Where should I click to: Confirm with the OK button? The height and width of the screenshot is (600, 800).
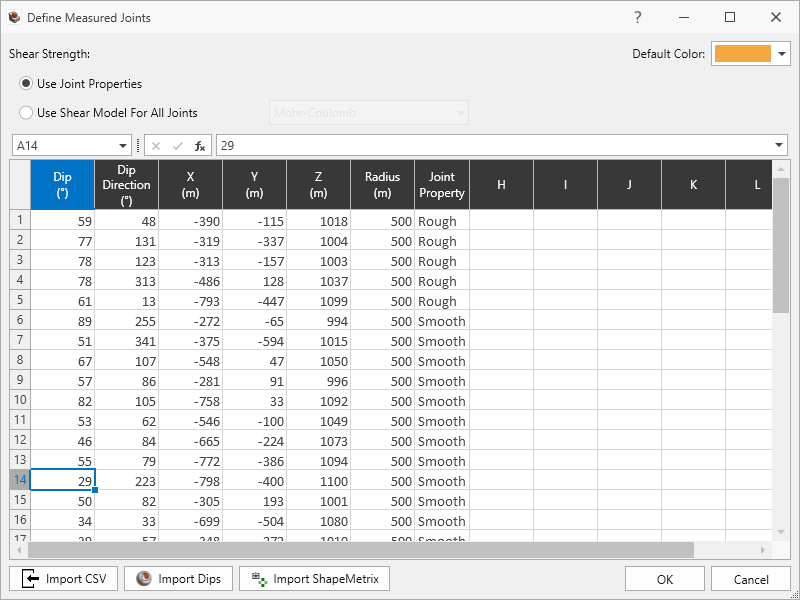(665, 579)
